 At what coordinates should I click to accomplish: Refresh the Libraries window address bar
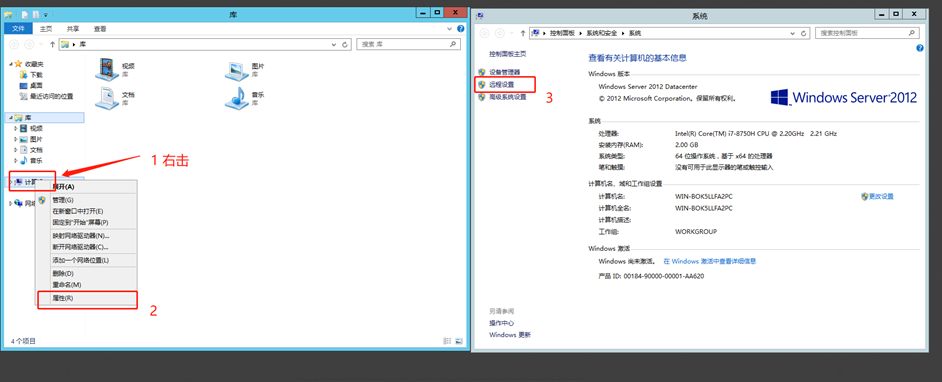pos(345,44)
